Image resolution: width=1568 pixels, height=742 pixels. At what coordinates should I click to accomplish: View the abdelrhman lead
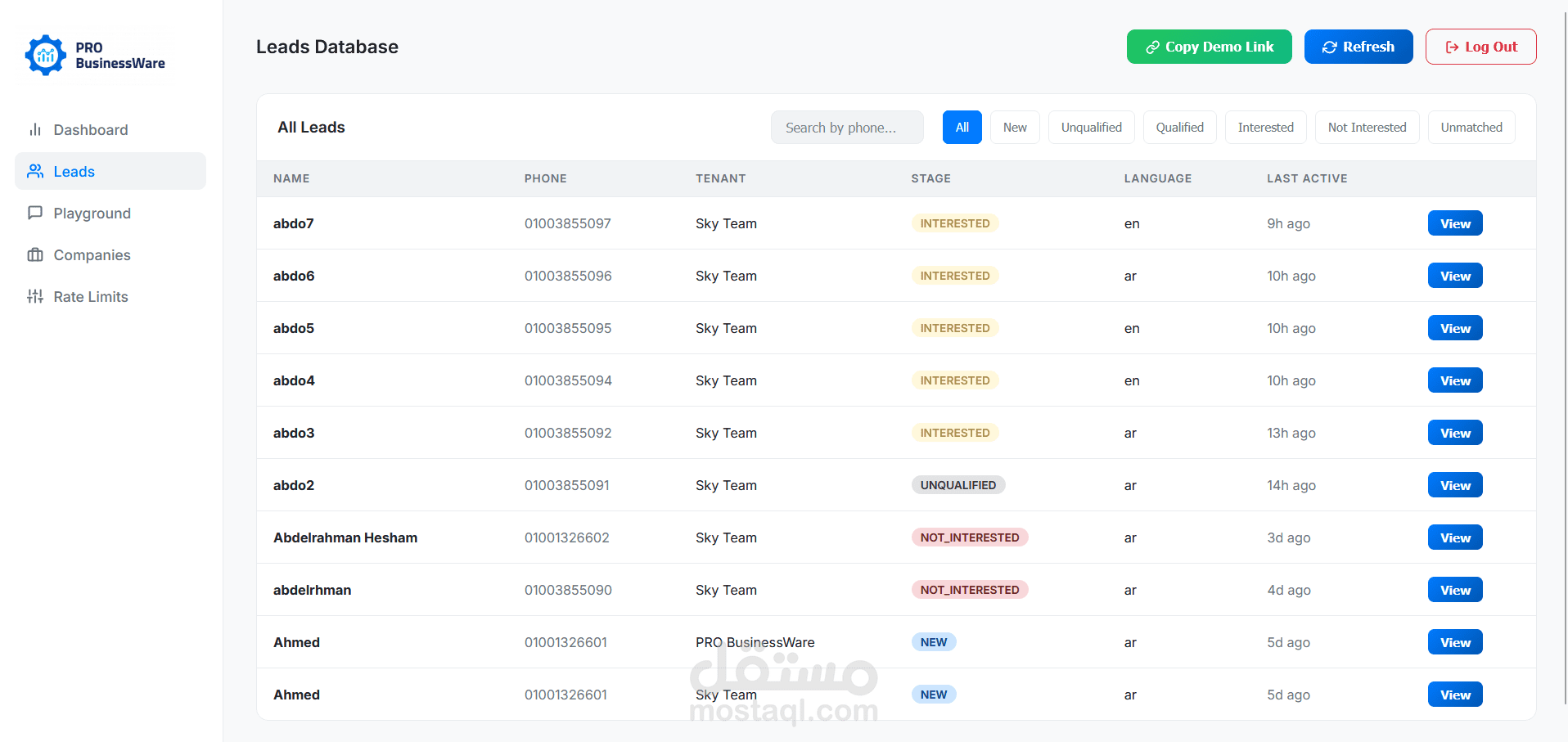click(x=1455, y=590)
